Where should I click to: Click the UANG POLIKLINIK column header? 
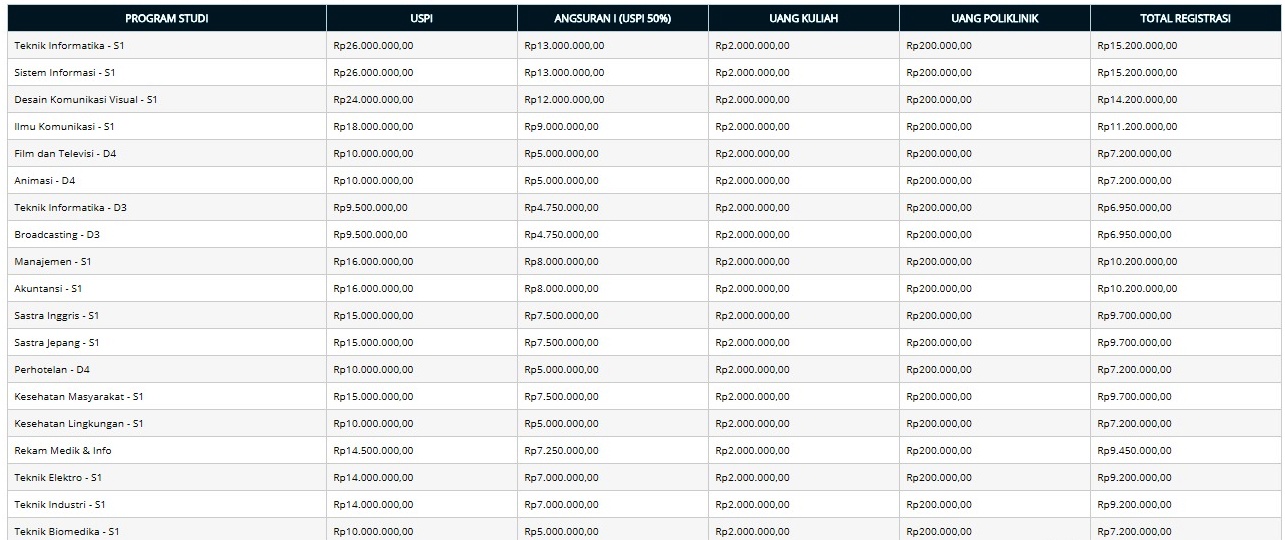click(x=994, y=18)
